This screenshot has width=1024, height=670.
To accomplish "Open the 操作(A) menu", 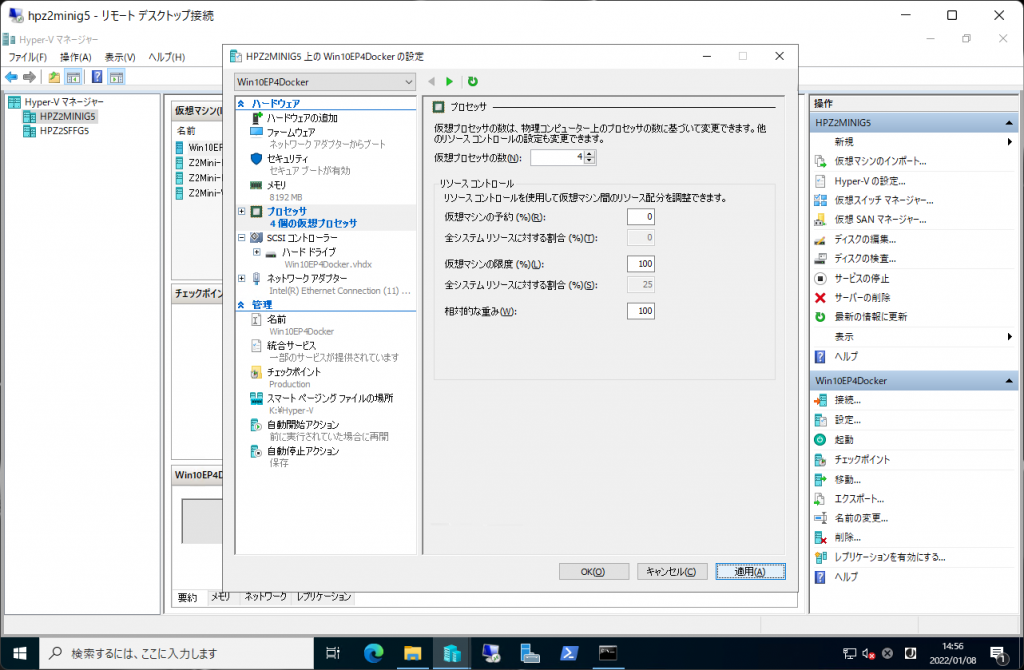I will click(x=76, y=57).
